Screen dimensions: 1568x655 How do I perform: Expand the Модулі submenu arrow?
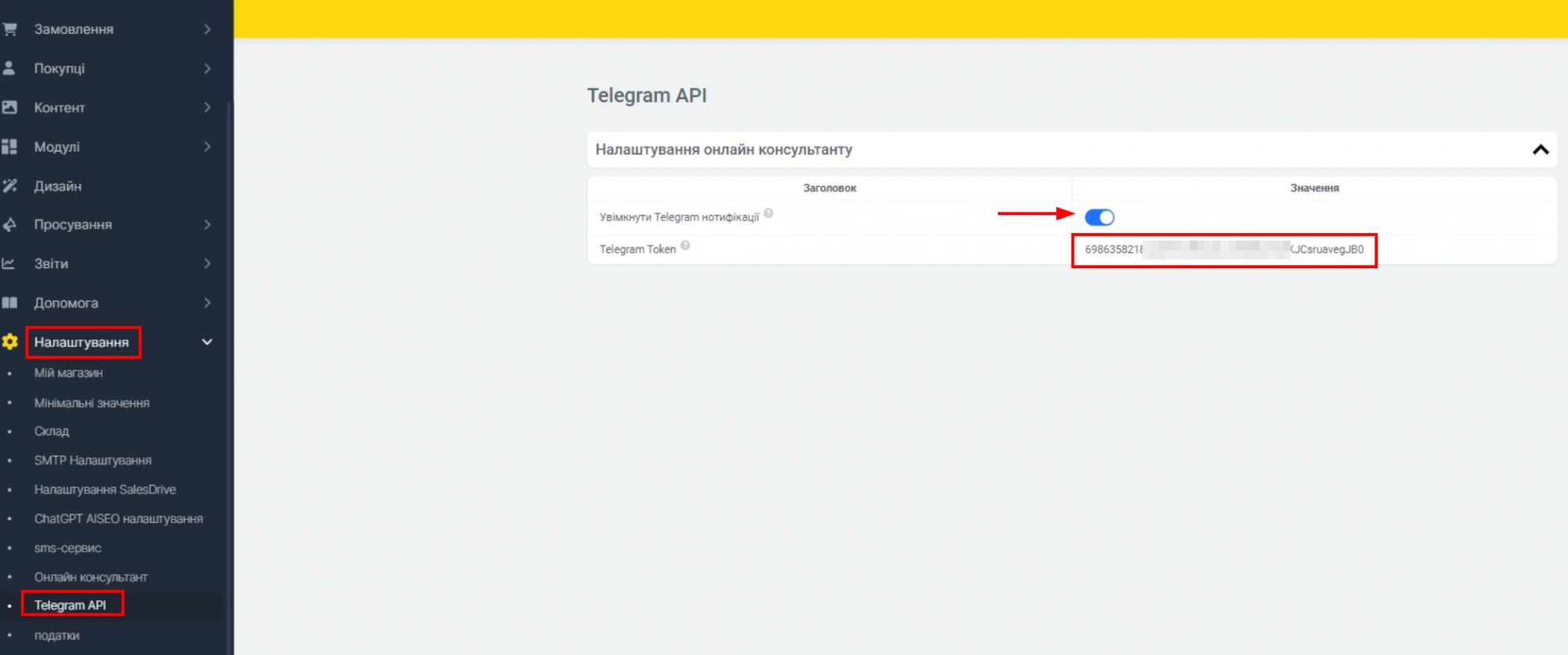coord(207,147)
